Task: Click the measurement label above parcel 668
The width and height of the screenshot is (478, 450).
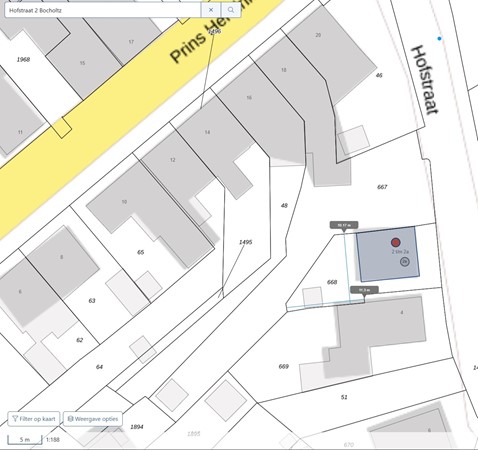Action: (344, 225)
